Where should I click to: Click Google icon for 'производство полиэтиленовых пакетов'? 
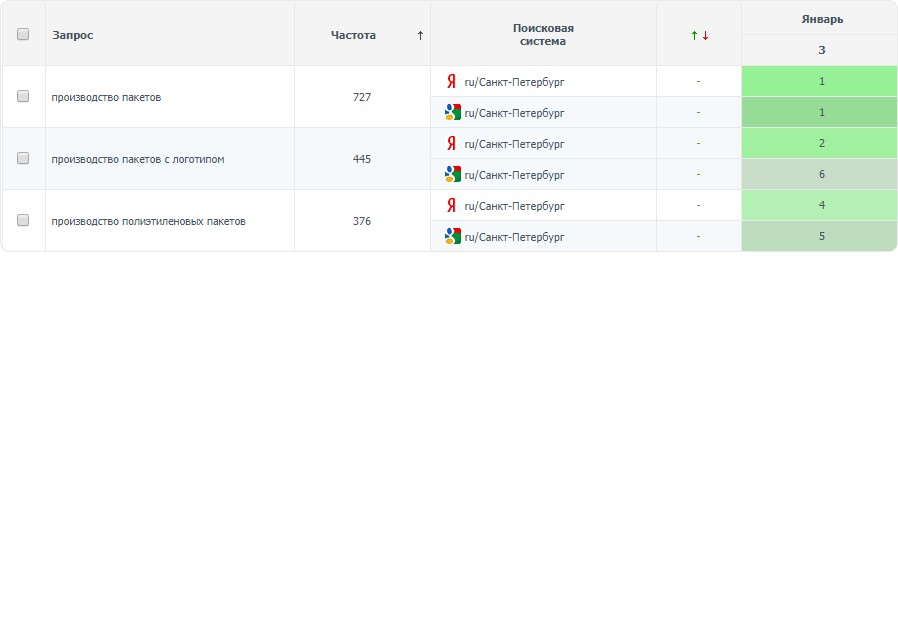coord(453,236)
